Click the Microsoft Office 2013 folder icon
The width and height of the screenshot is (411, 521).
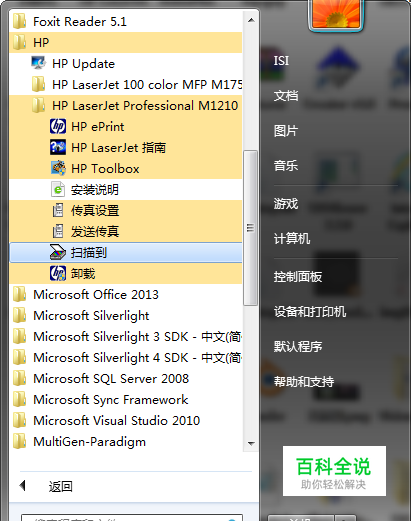(x=19, y=294)
